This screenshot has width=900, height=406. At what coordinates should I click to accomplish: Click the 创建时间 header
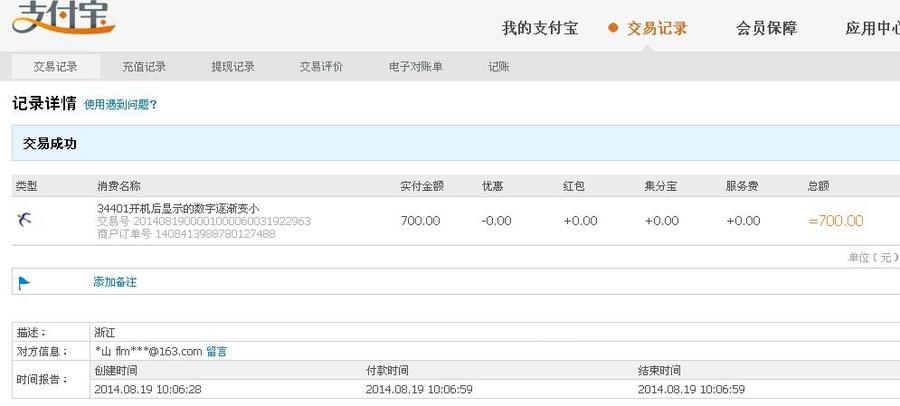(x=116, y=370)
